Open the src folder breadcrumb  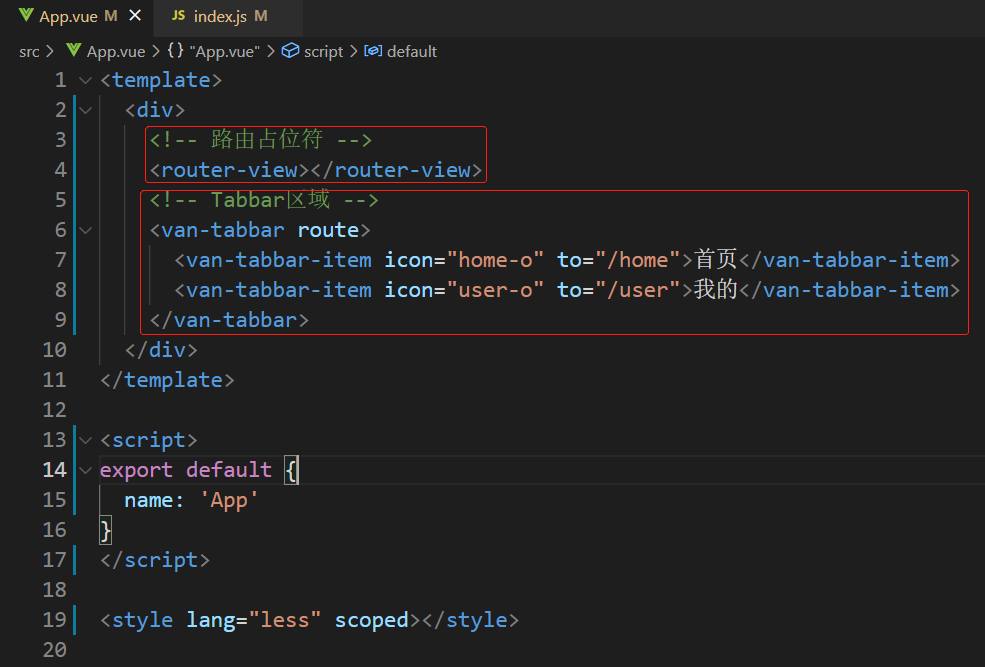coord(29,51)
